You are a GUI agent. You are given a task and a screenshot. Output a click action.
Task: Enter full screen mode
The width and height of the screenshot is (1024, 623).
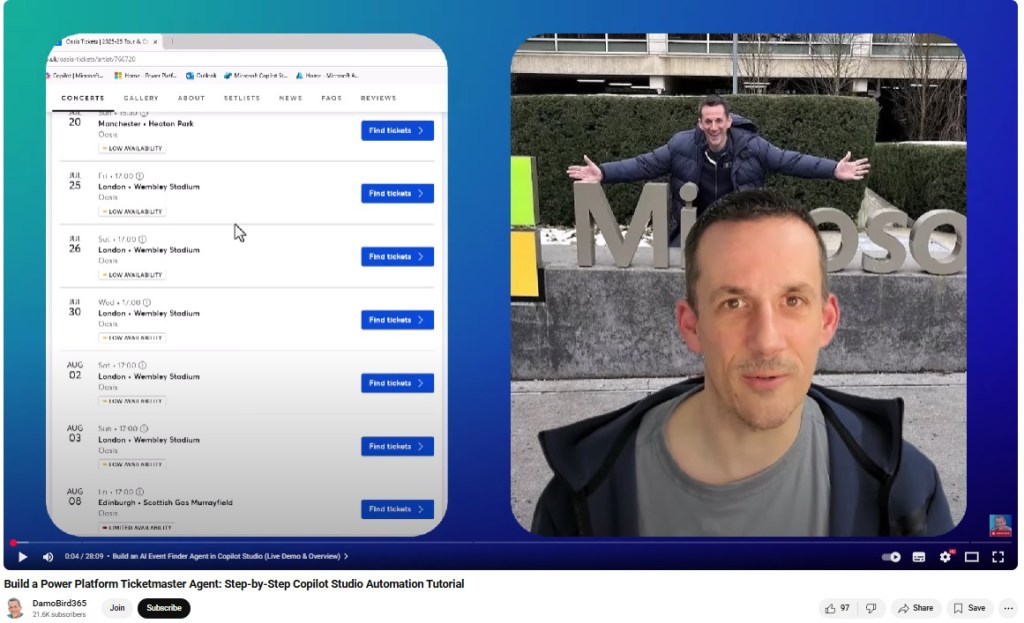click(997, 557)
